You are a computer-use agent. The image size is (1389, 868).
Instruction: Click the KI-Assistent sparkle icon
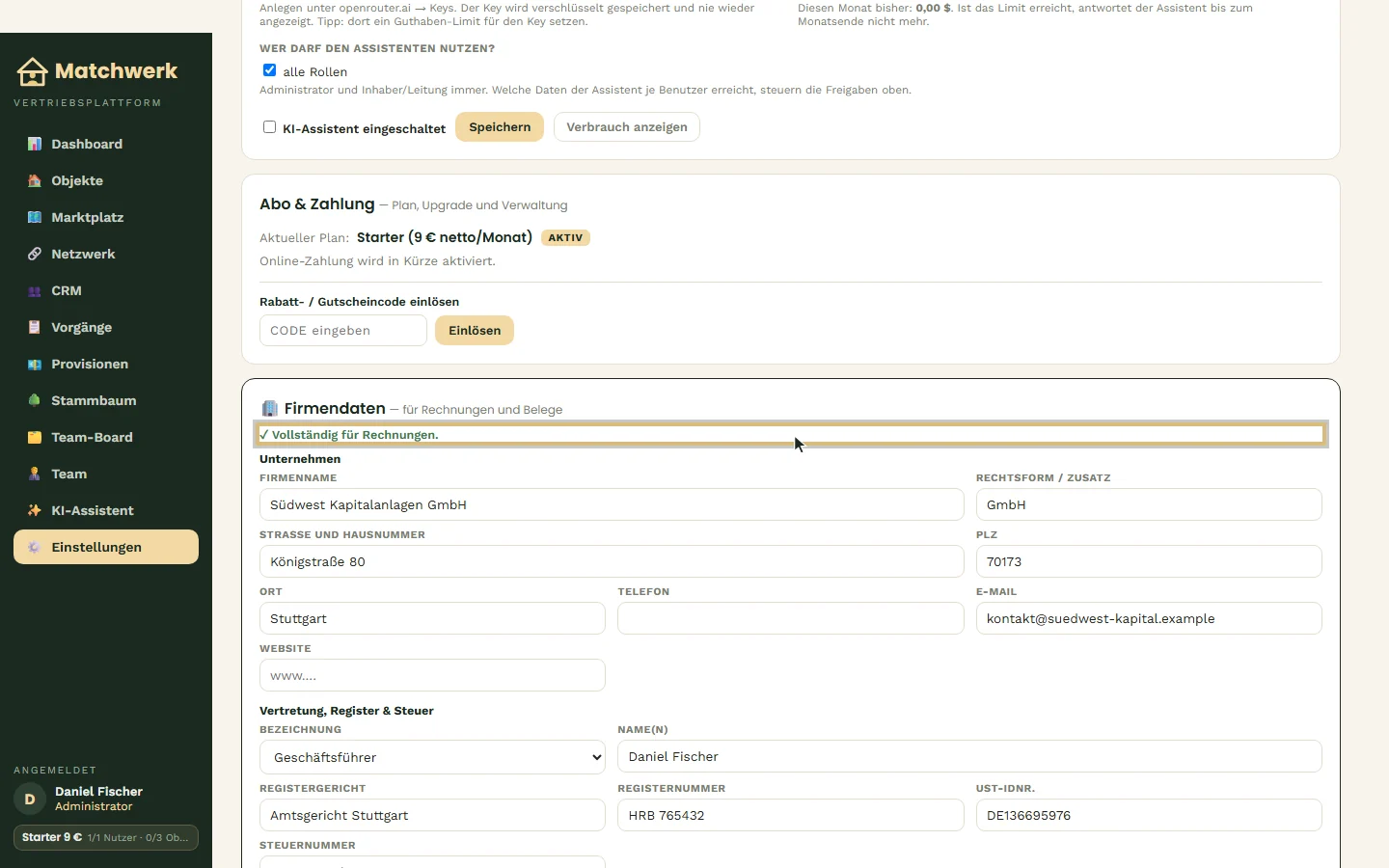[35, 510]
